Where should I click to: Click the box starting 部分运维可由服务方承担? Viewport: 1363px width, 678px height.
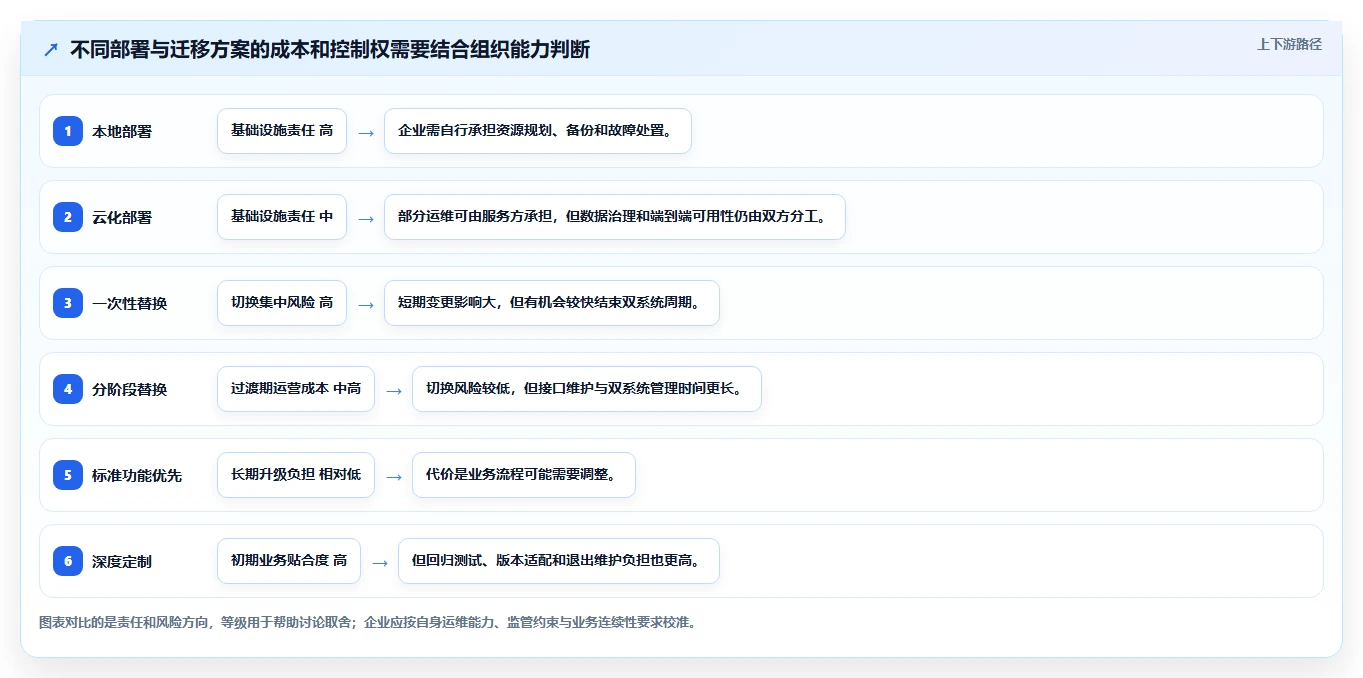[x=615, y=217]
